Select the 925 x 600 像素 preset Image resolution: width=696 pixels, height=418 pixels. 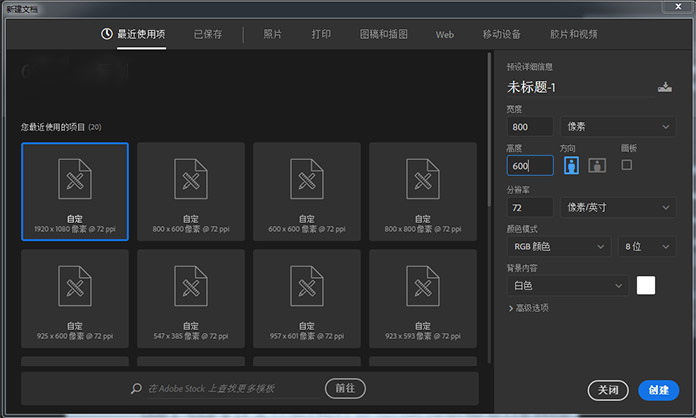tap(75, 299)
